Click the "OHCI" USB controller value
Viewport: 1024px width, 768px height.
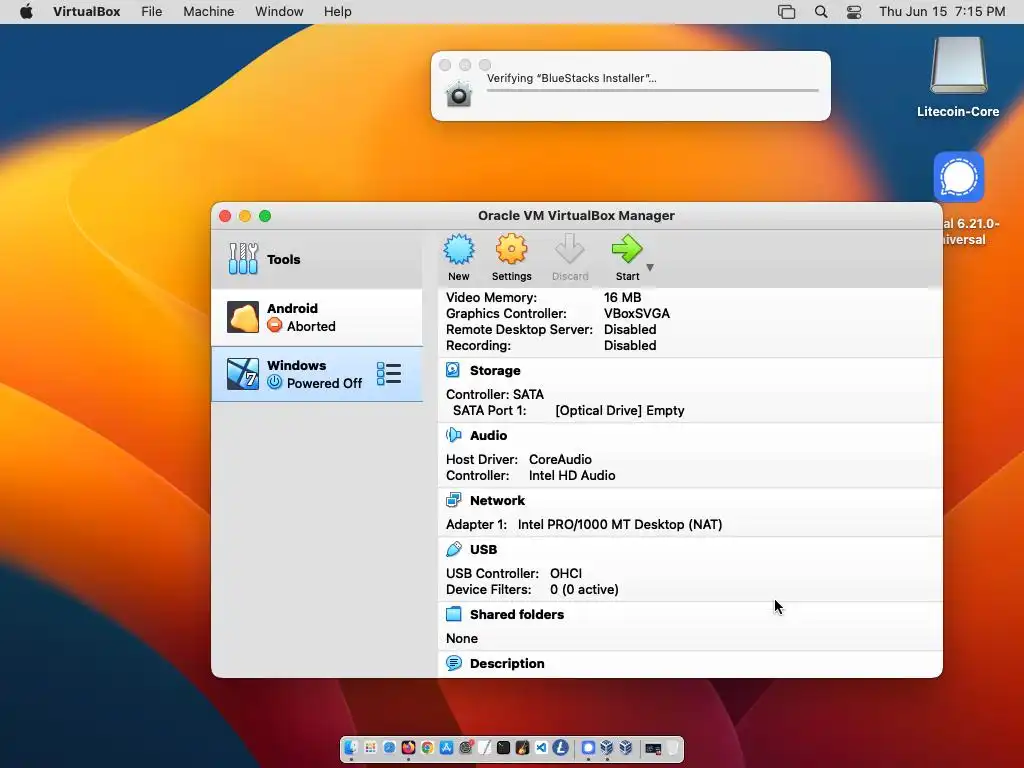[566, 573]
